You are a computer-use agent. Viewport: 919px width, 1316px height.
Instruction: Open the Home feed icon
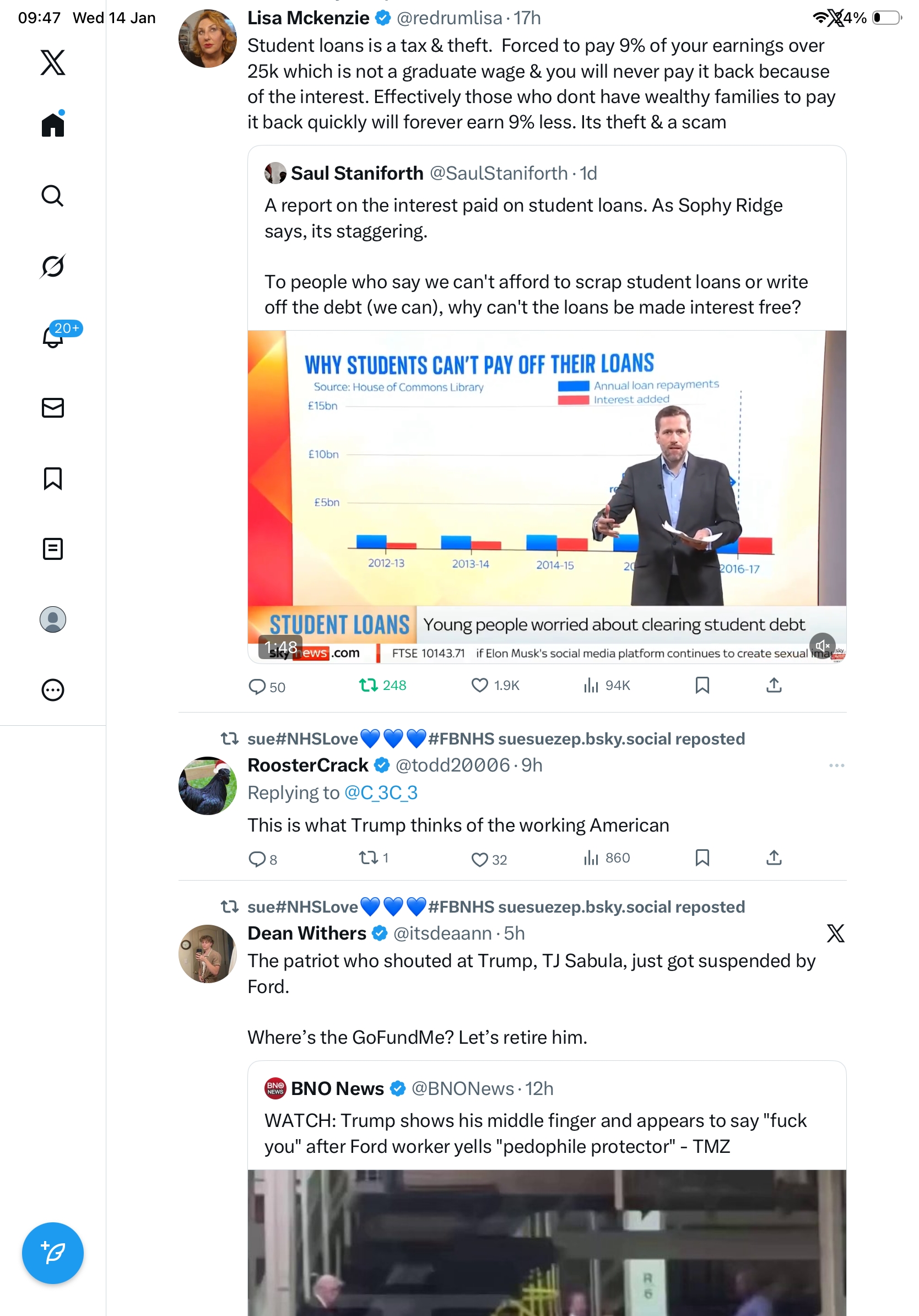coord(53,124)
